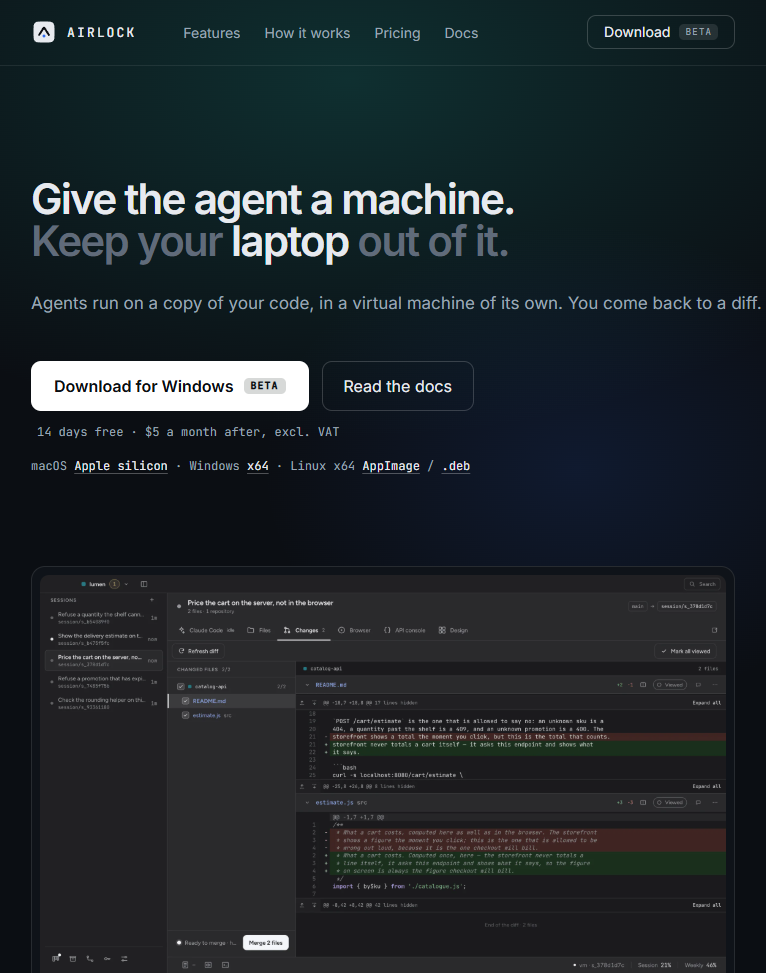The width and height of the screenshot is (766, 973).
Task: Go to How it works section
Action: (307, 34)
